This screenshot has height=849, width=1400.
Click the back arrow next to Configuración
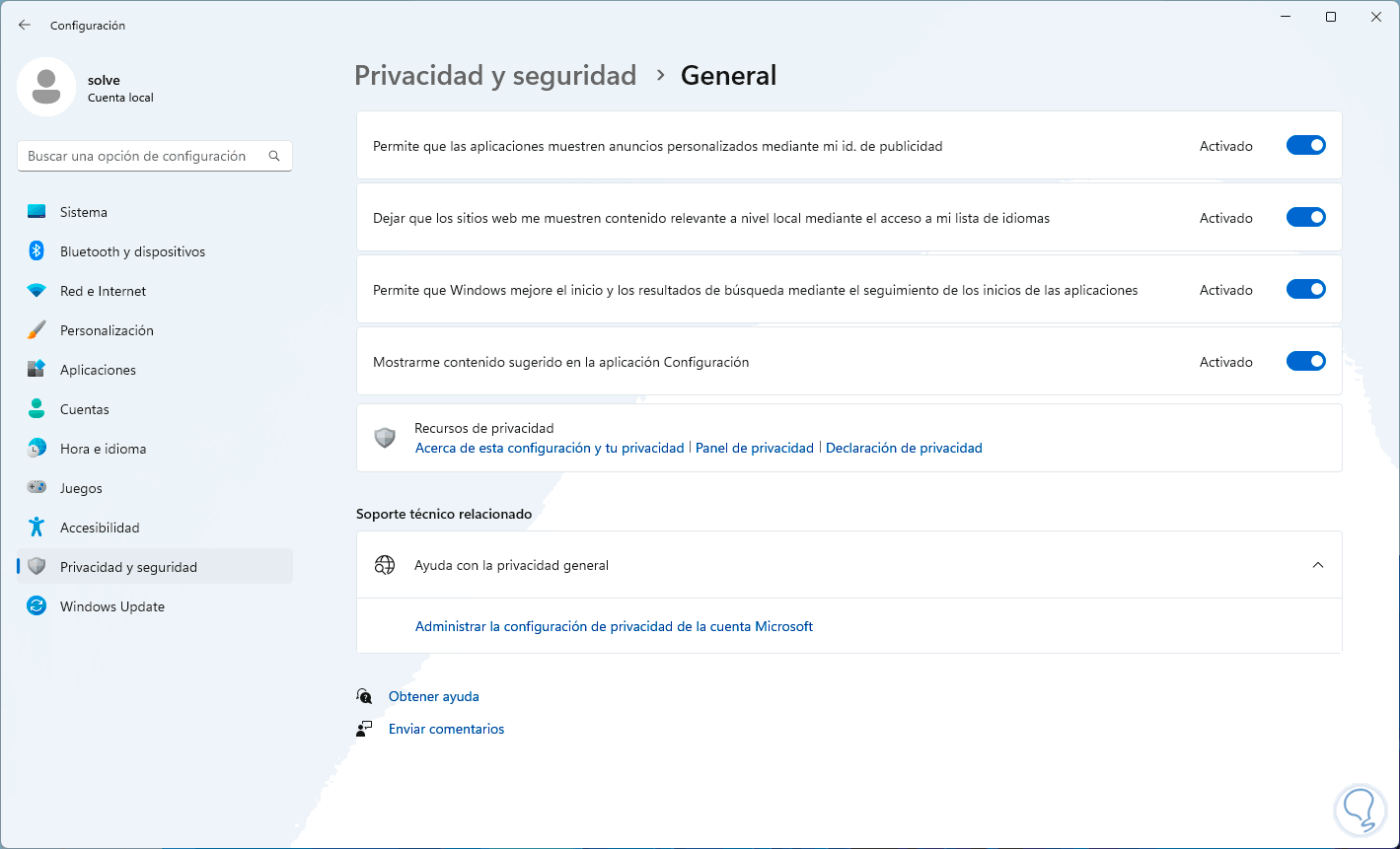click(x=25, y=25)
